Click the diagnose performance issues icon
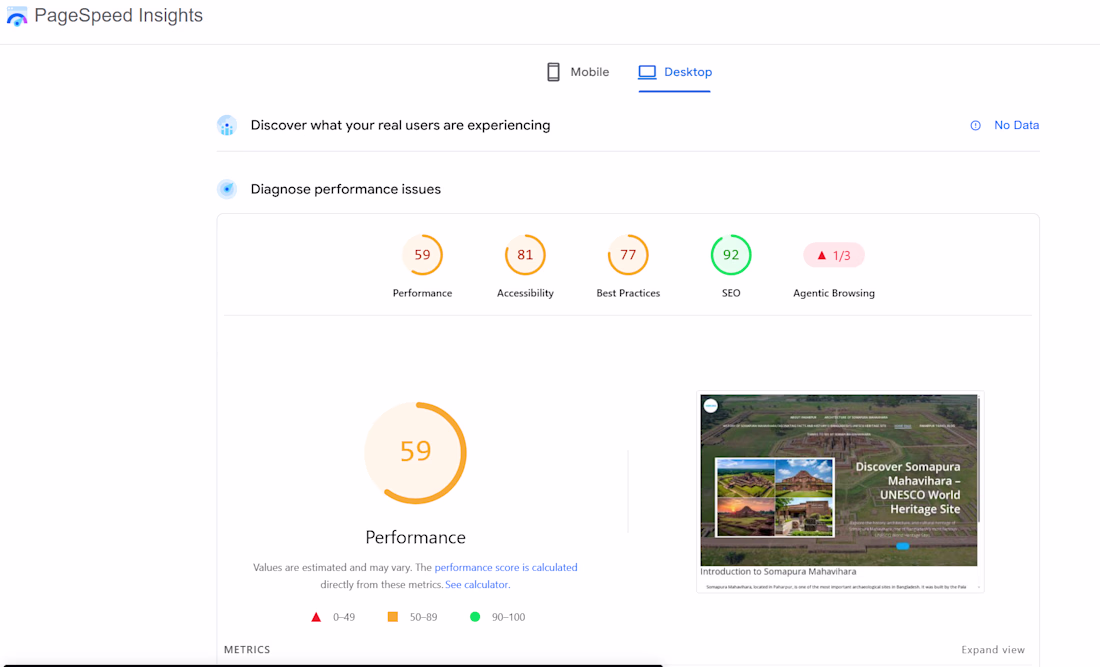The width and height of the screenshot is (1100, 667). (227, 189)
